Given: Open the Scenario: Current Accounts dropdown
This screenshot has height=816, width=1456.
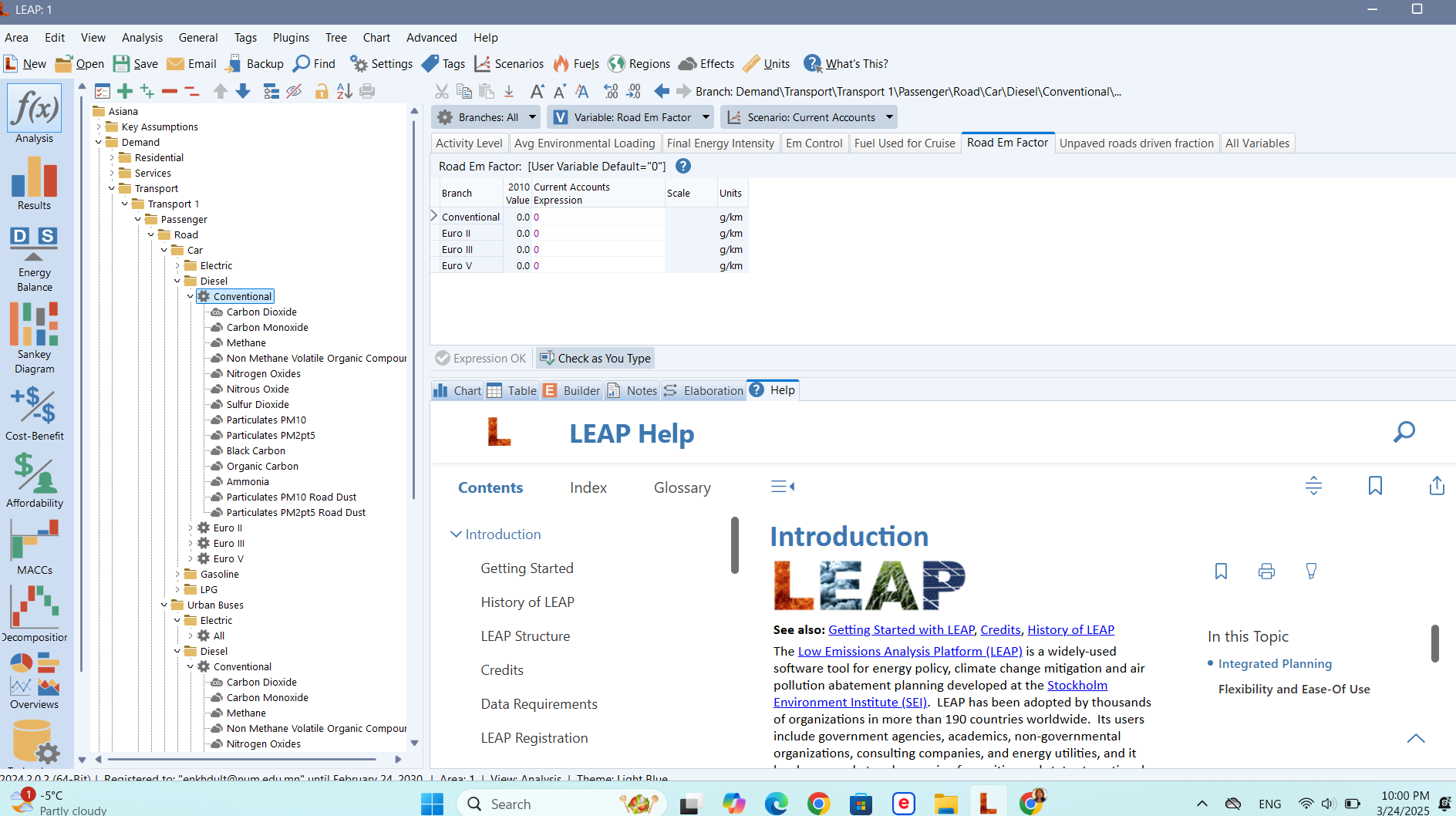Looking at the screenshot, I should (809, 117).
